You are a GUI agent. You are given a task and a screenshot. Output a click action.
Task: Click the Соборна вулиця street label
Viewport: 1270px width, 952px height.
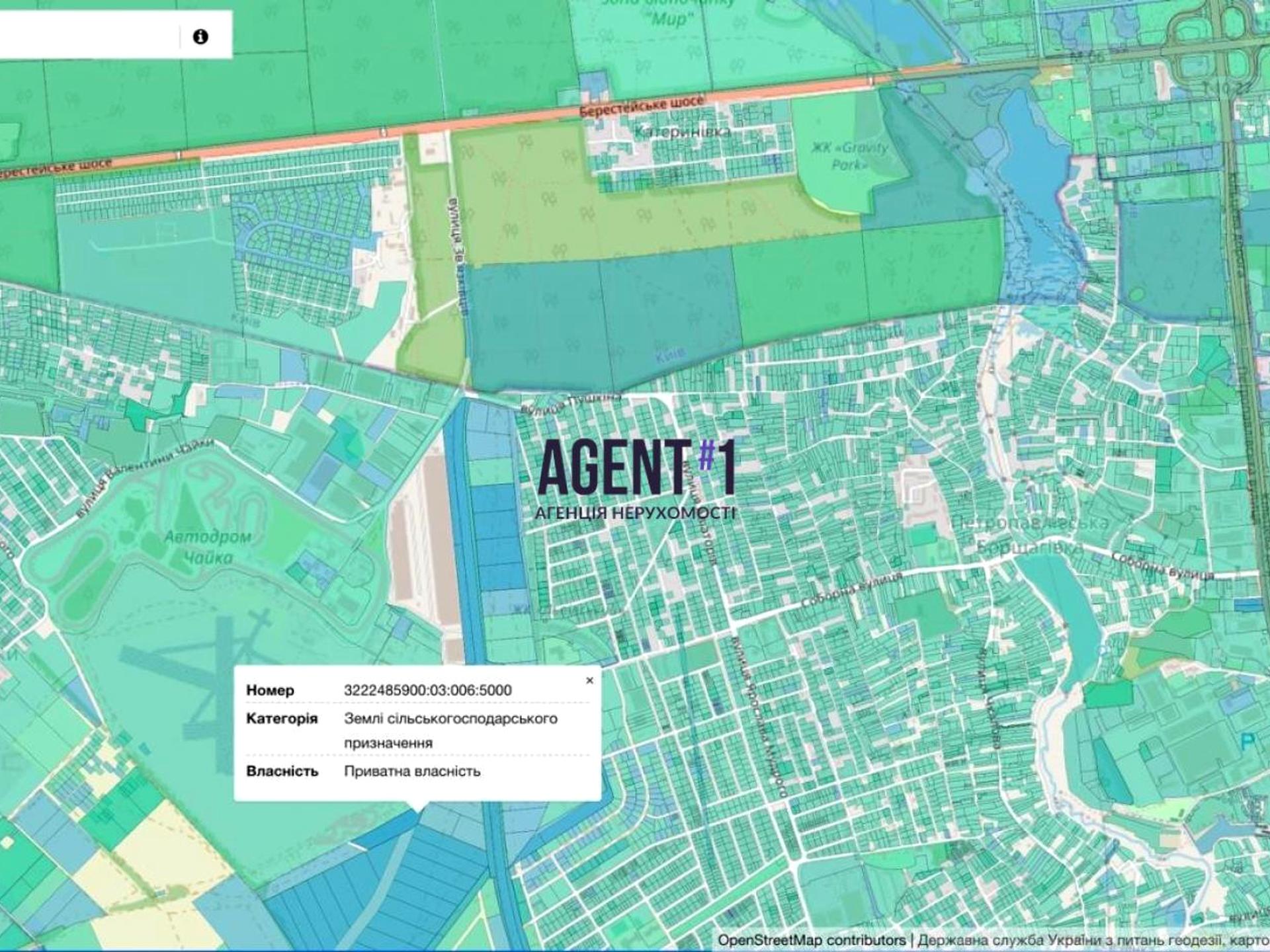pyautogui.click(x=851, y=590)
